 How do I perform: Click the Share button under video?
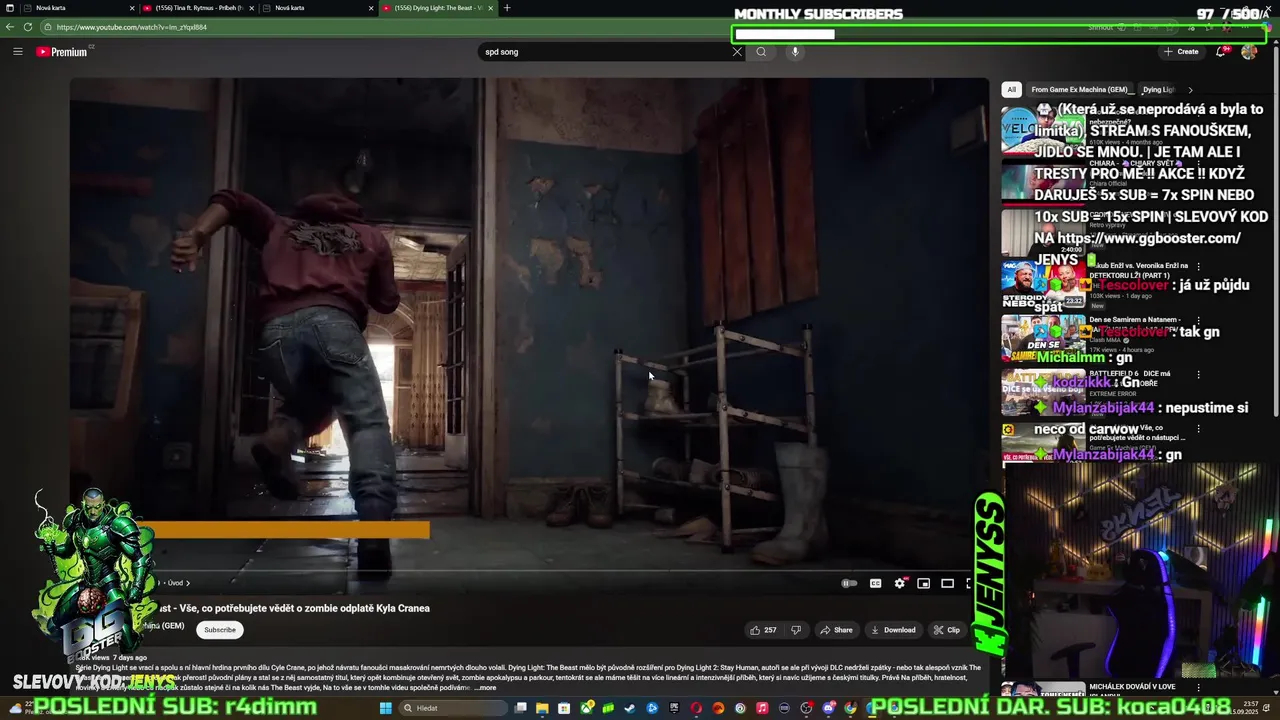coord(836,630)
